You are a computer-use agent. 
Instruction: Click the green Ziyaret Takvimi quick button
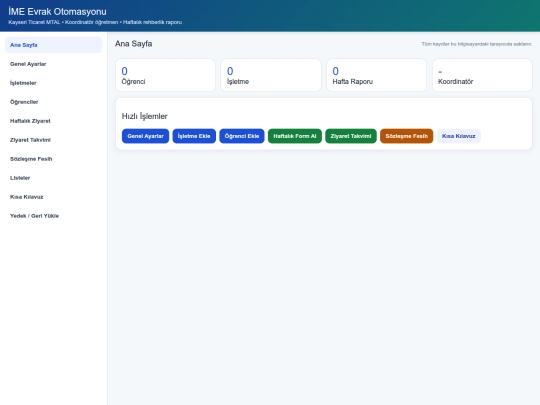click(x=351, y=136)
